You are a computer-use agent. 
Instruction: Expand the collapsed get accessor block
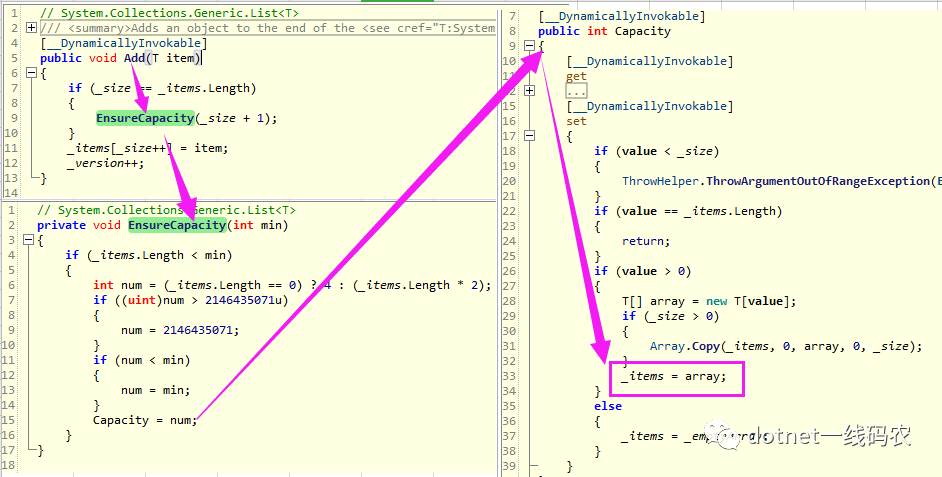click(x=529, y=91)
